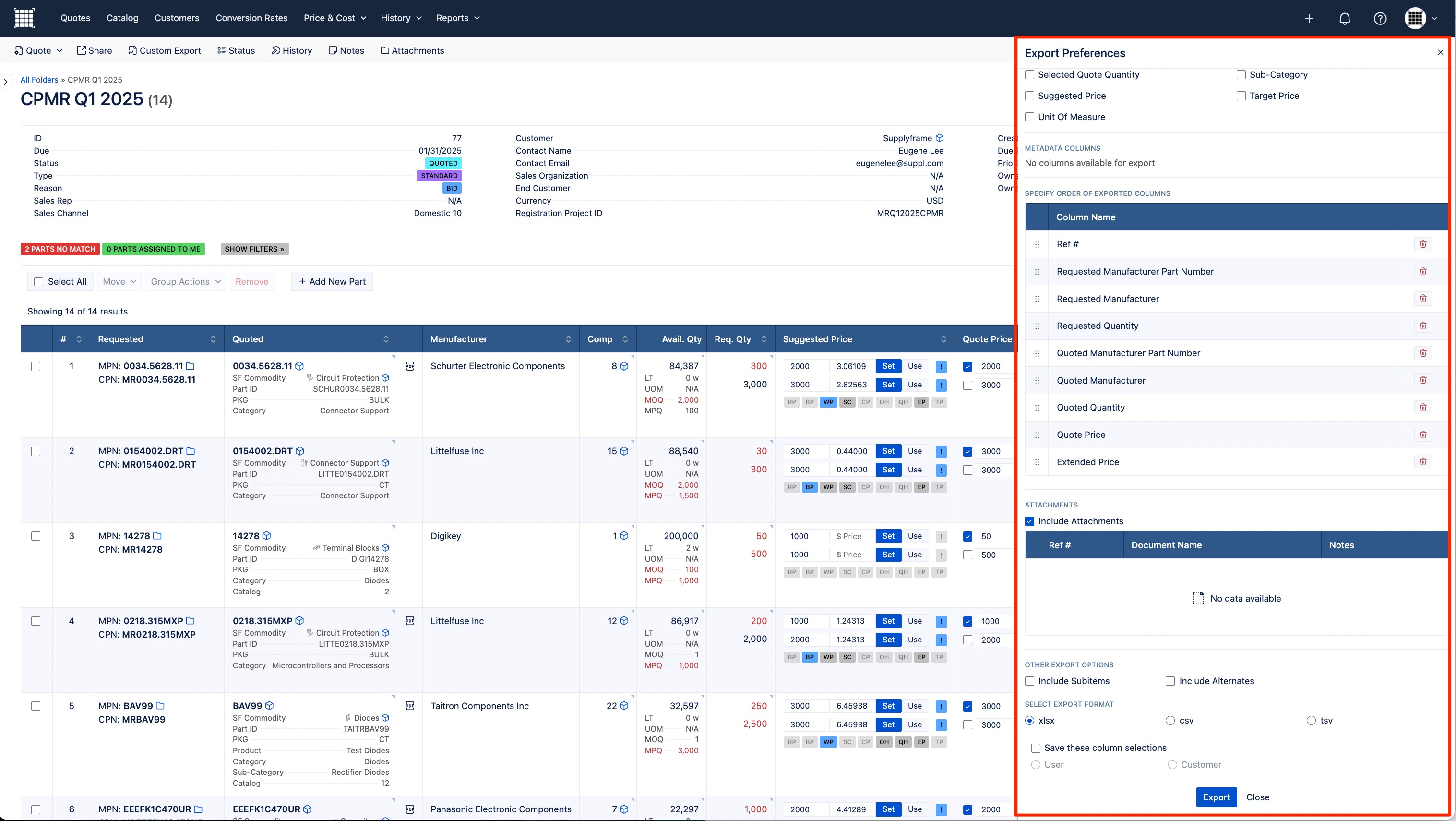Select csv export format
The image size is (1456, 821).
tap(1170, 720)
